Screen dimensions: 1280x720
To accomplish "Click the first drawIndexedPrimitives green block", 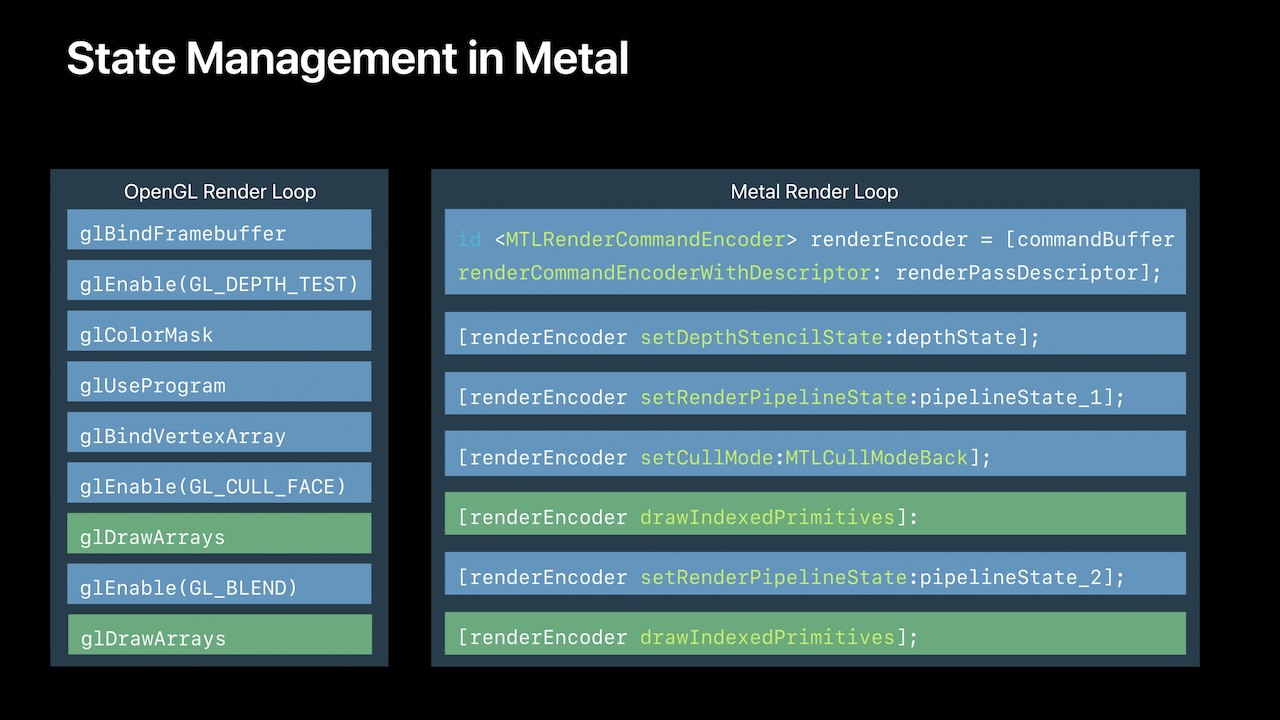I will point(813,517).
